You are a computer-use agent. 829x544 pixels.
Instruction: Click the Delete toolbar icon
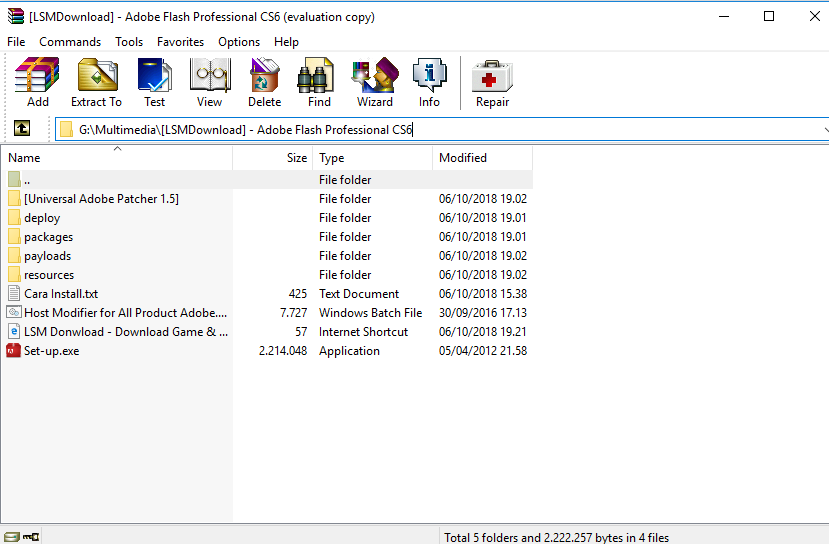coord(264,75)
